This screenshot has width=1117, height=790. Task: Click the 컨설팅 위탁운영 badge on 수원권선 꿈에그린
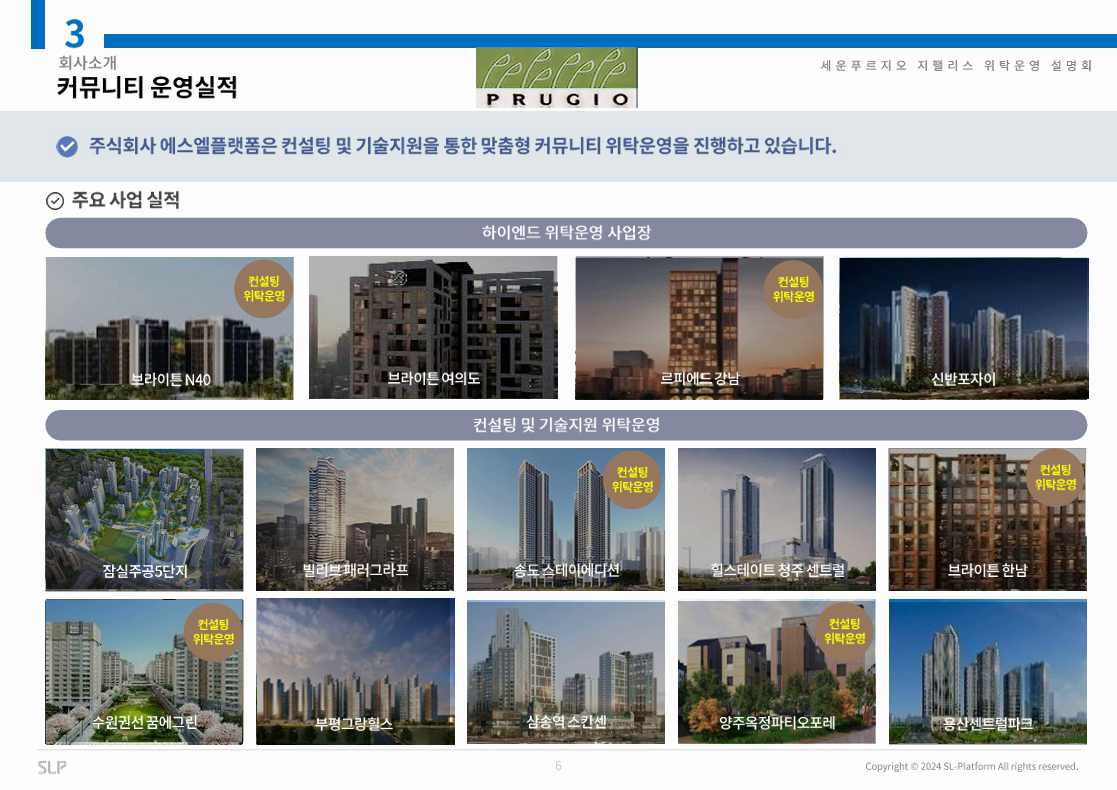pyautogui.click(x=214, y=632)
